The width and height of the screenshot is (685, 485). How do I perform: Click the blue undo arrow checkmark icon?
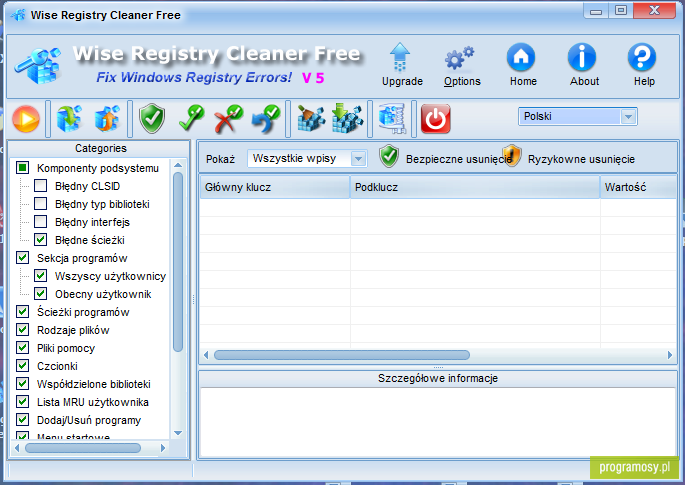point(266,118)
